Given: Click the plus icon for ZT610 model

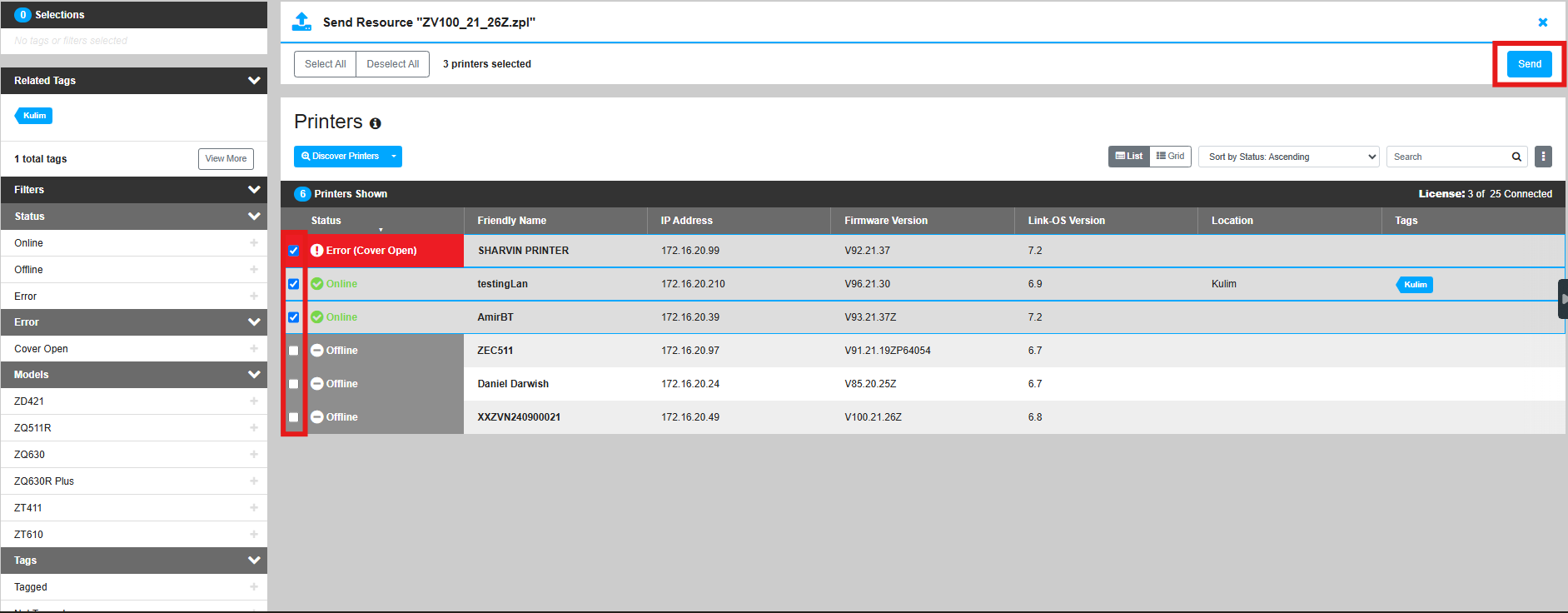Looking at the screenshot, I should pos(254,535).
